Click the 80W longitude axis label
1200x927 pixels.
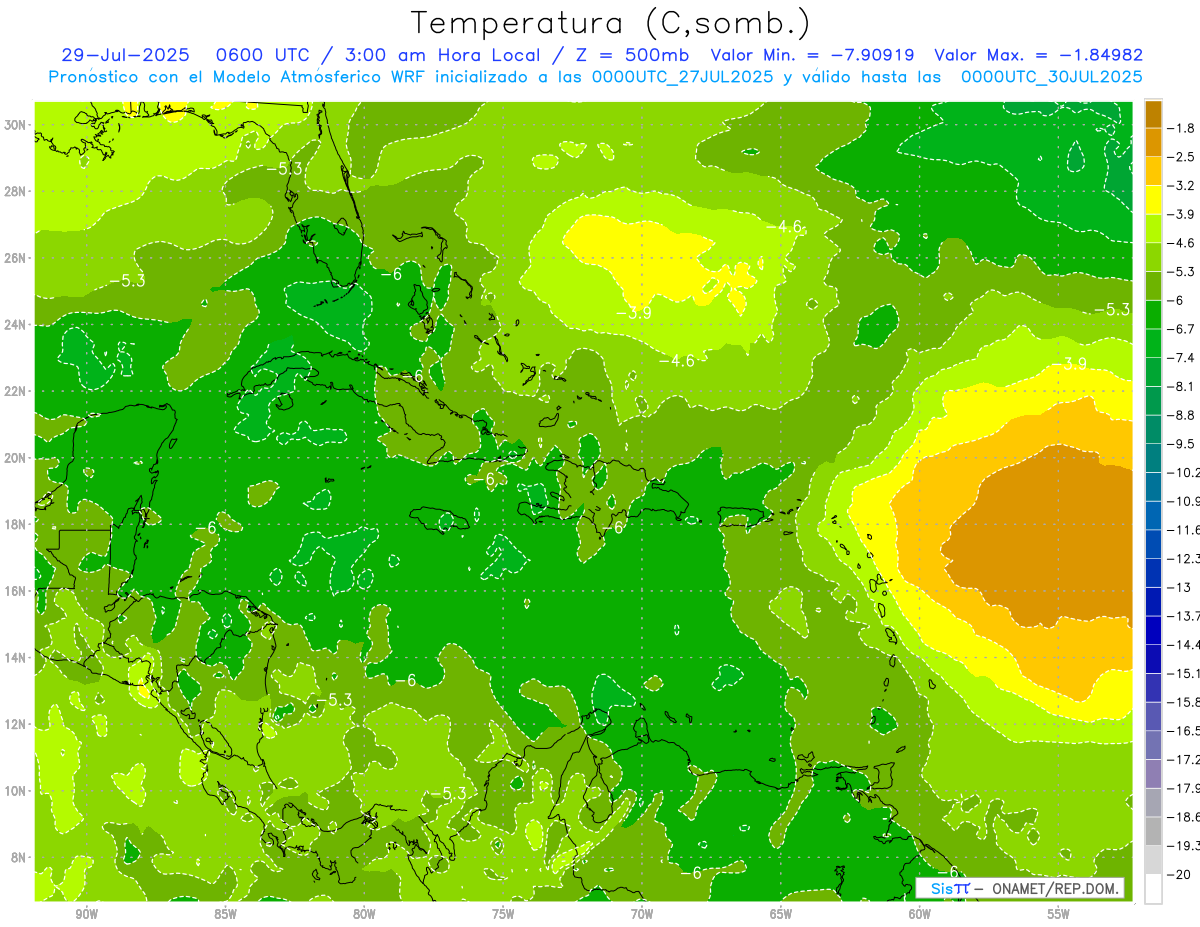coord(364,914)
